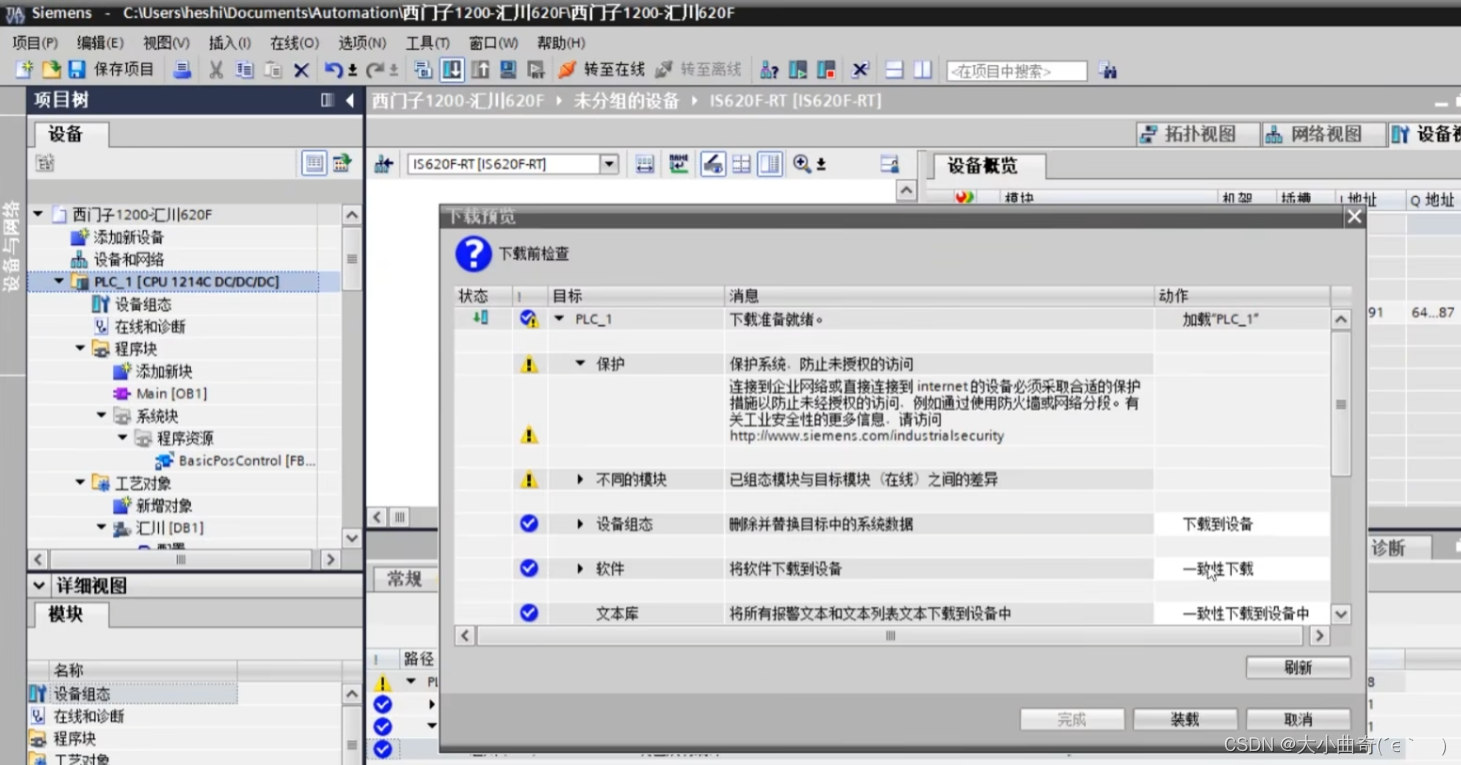This screenshot has height=765, width=1461.
Task: Collapse the 程序块 folder in project tree
Action: point(81,349)
